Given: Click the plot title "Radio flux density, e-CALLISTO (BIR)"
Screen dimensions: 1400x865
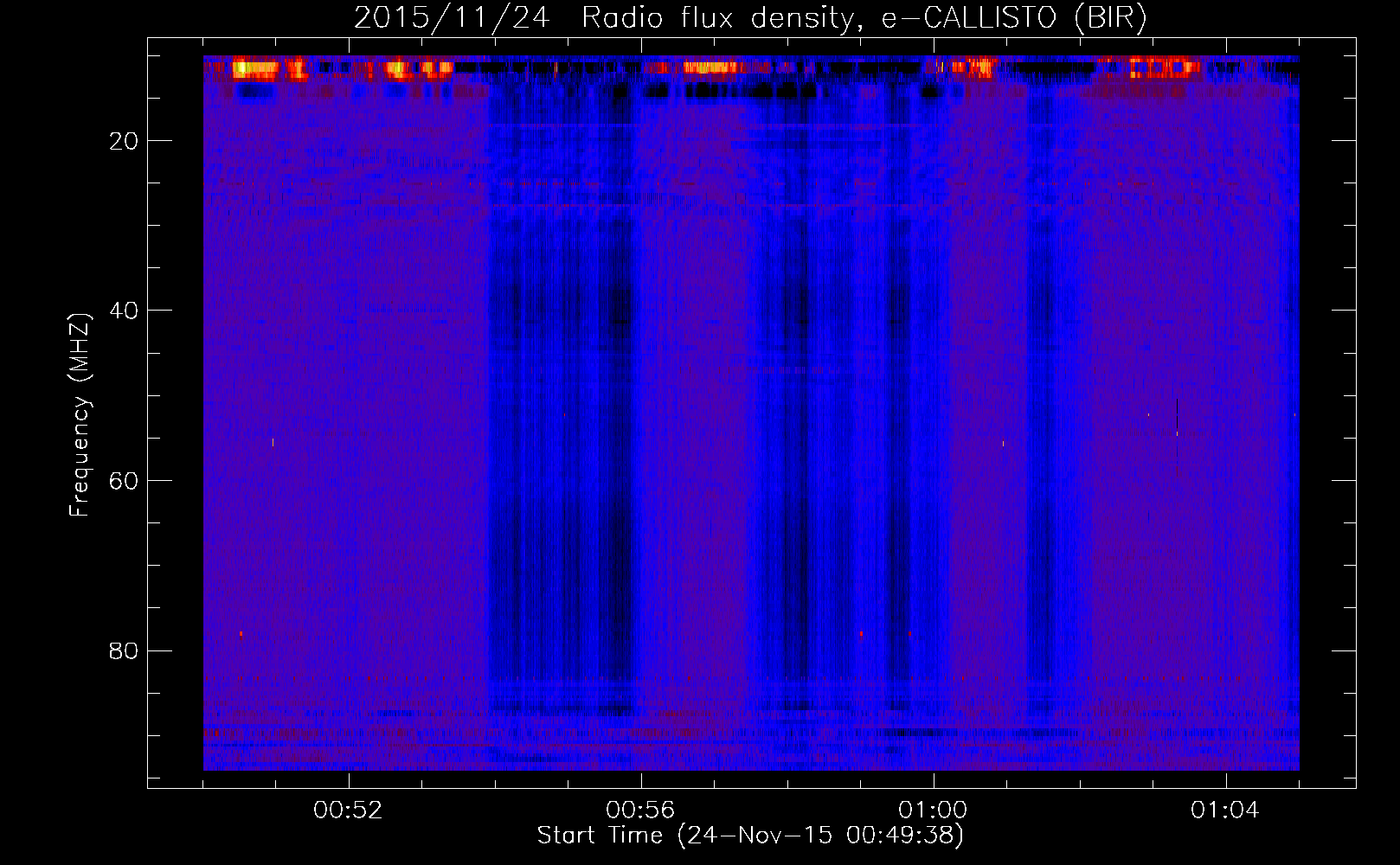Looking at the screenshot, I should 864,18.
